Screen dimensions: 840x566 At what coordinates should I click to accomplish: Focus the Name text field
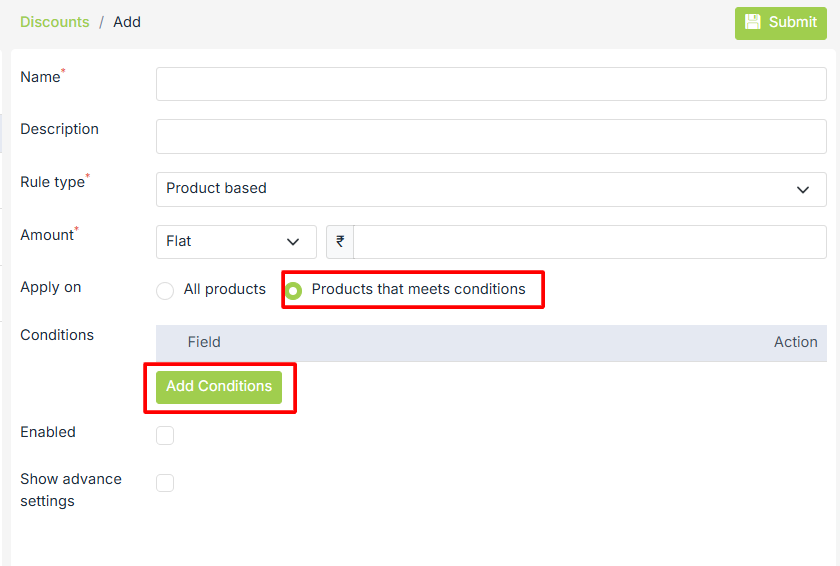490,84
